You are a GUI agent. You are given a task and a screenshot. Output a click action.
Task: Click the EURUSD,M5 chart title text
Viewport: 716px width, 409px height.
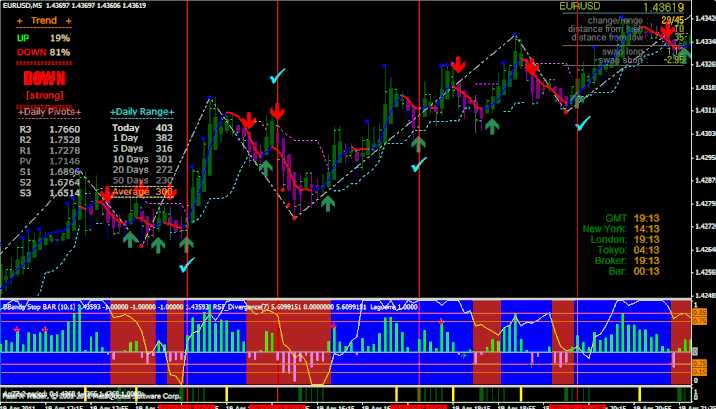(x=30, y=6)
